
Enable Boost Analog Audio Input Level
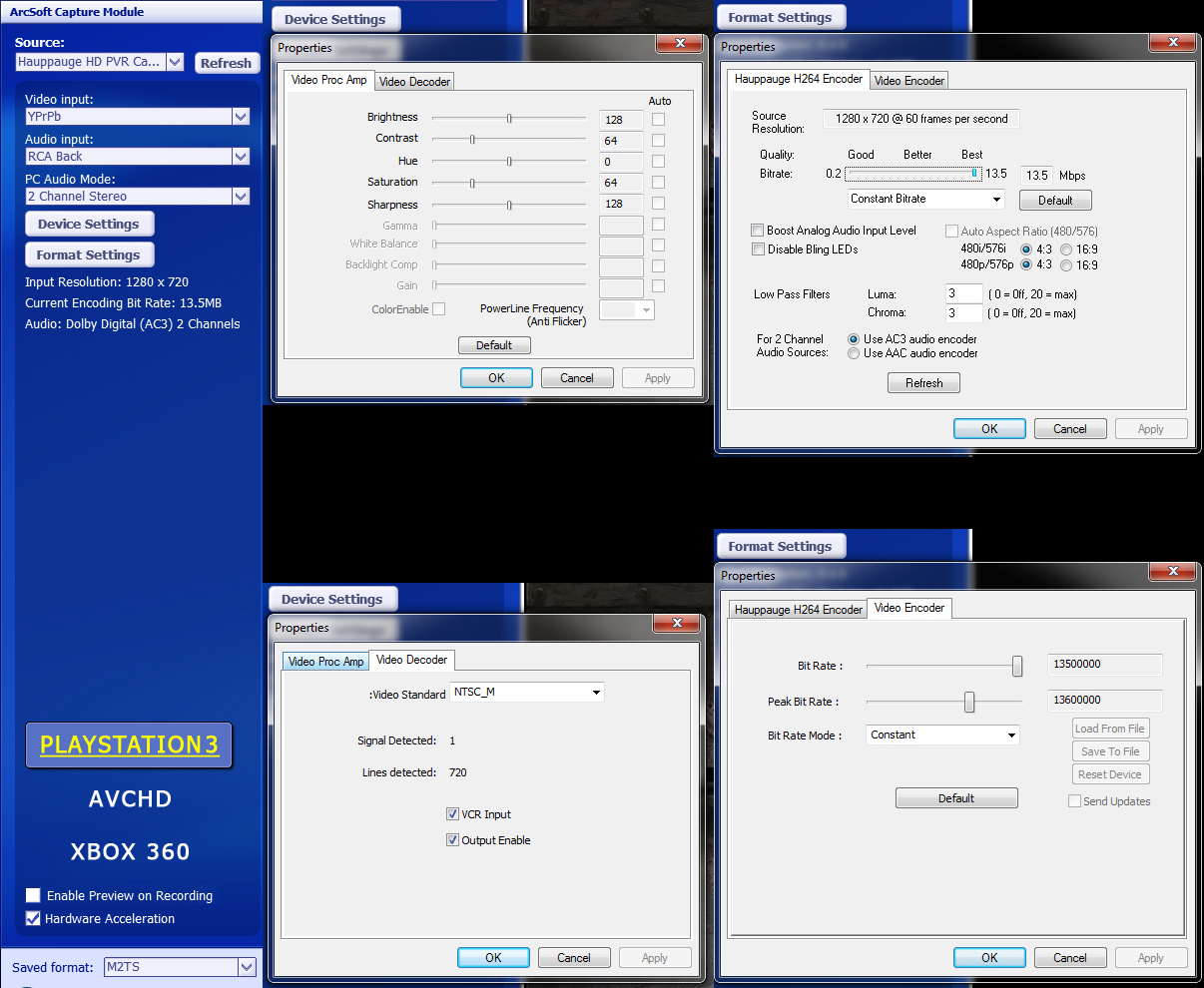pyautogui.click(x=758, y=231)
